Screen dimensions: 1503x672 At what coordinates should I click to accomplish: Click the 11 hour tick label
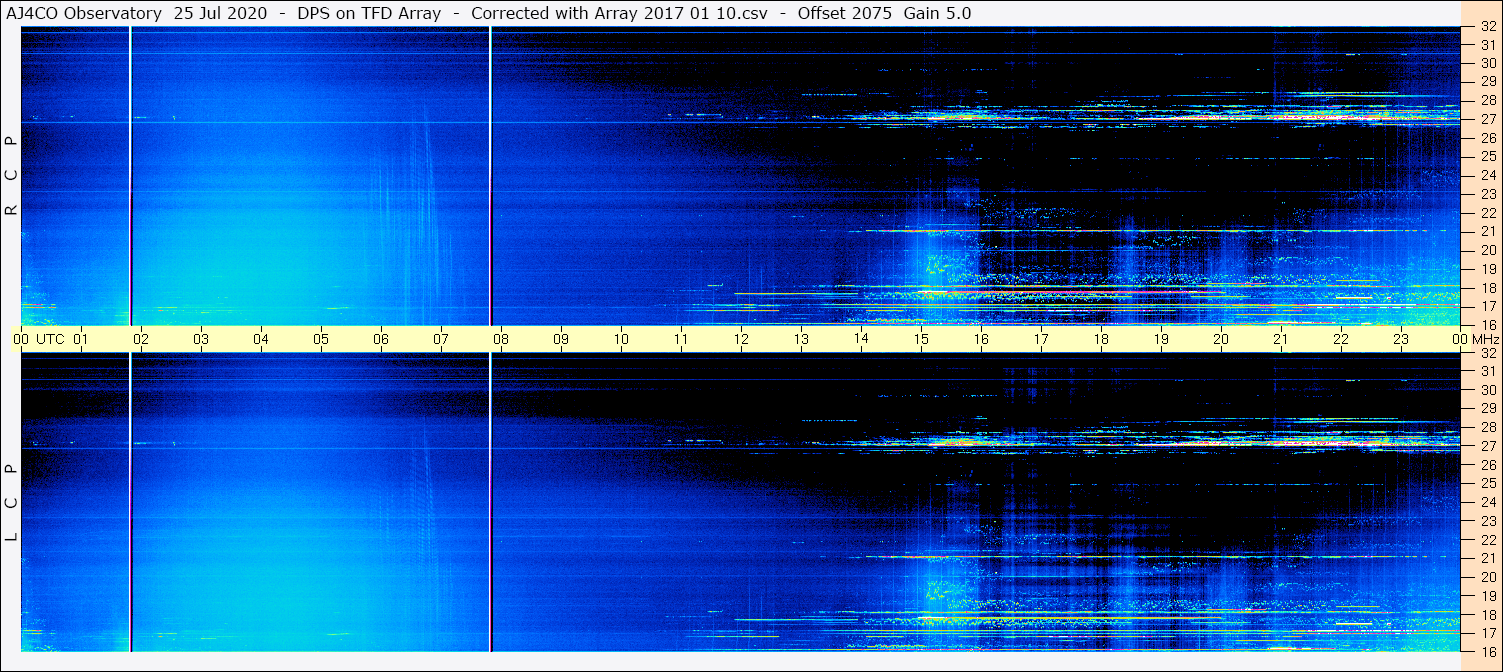coord(681,339)
